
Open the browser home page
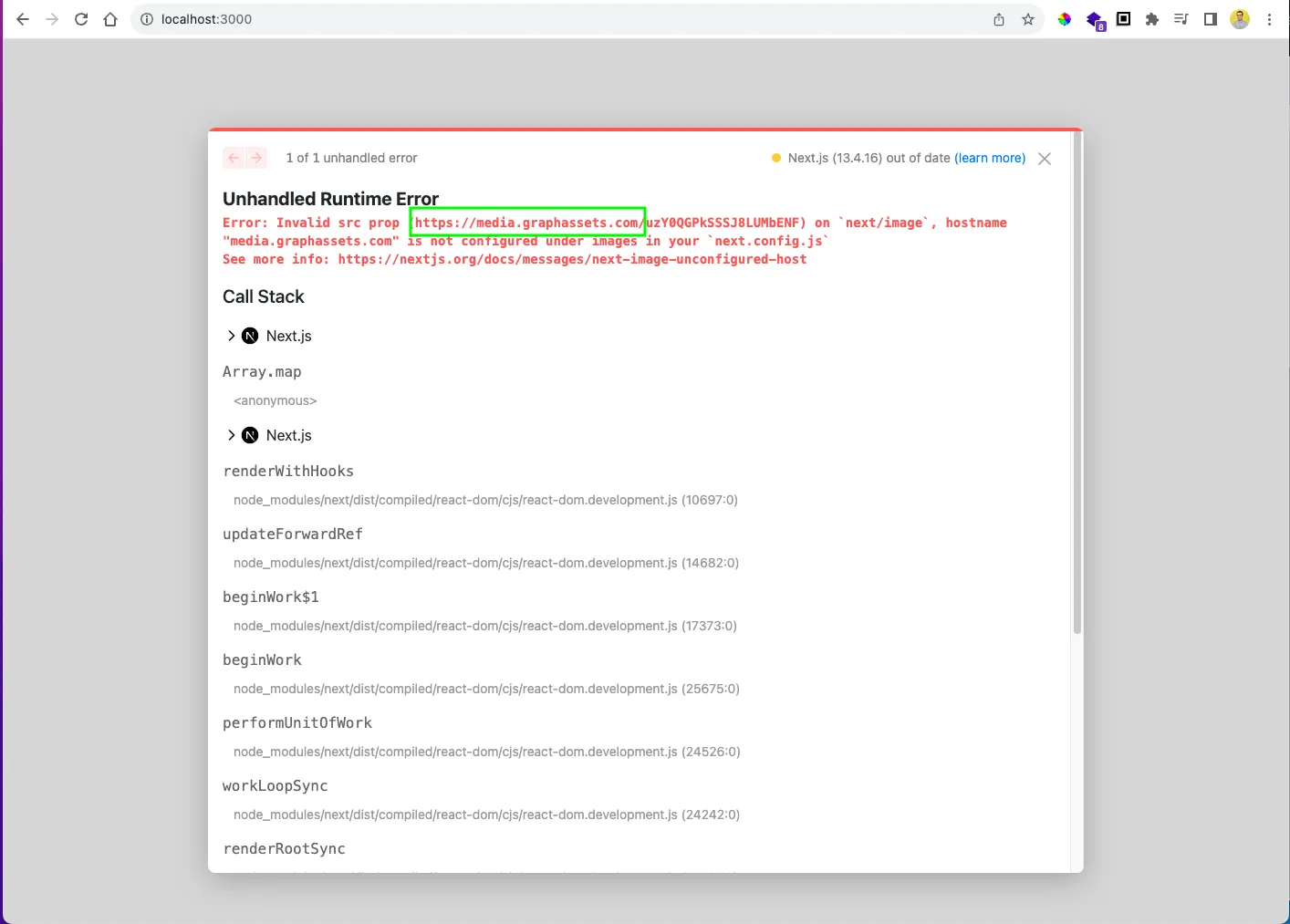point(110,19)
